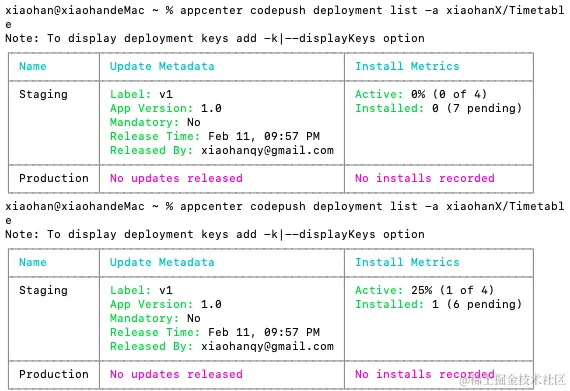The height and width of the screenshot is (391, 570).
Task: Select "Staging" cell in the upper table
Action: [43, 94]
